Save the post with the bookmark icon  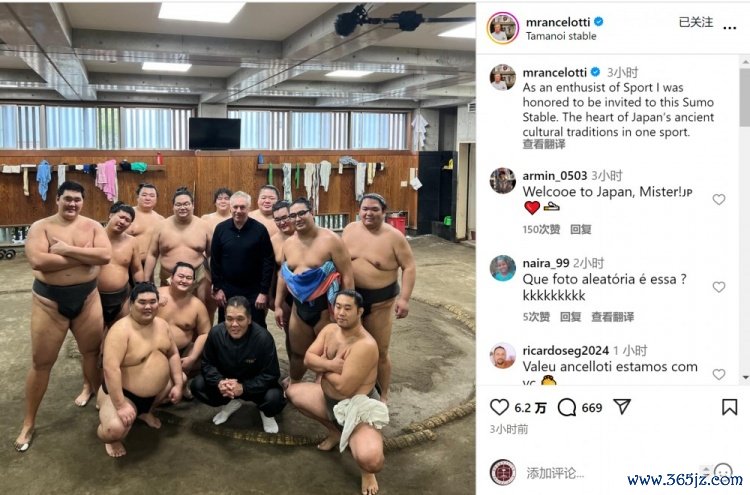coord(729,407)
